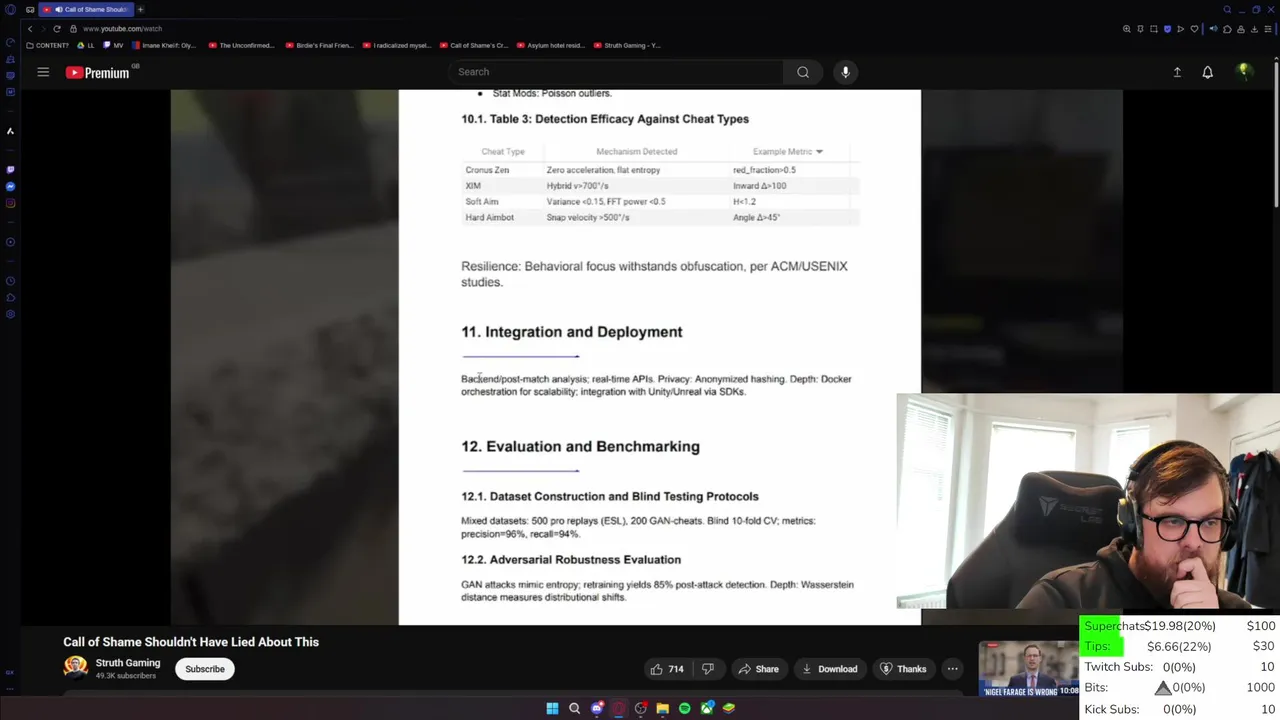This screenshot has height=720, width=1280.
Task: Like the video with thumbs up
Action: [x=666, y=669]
